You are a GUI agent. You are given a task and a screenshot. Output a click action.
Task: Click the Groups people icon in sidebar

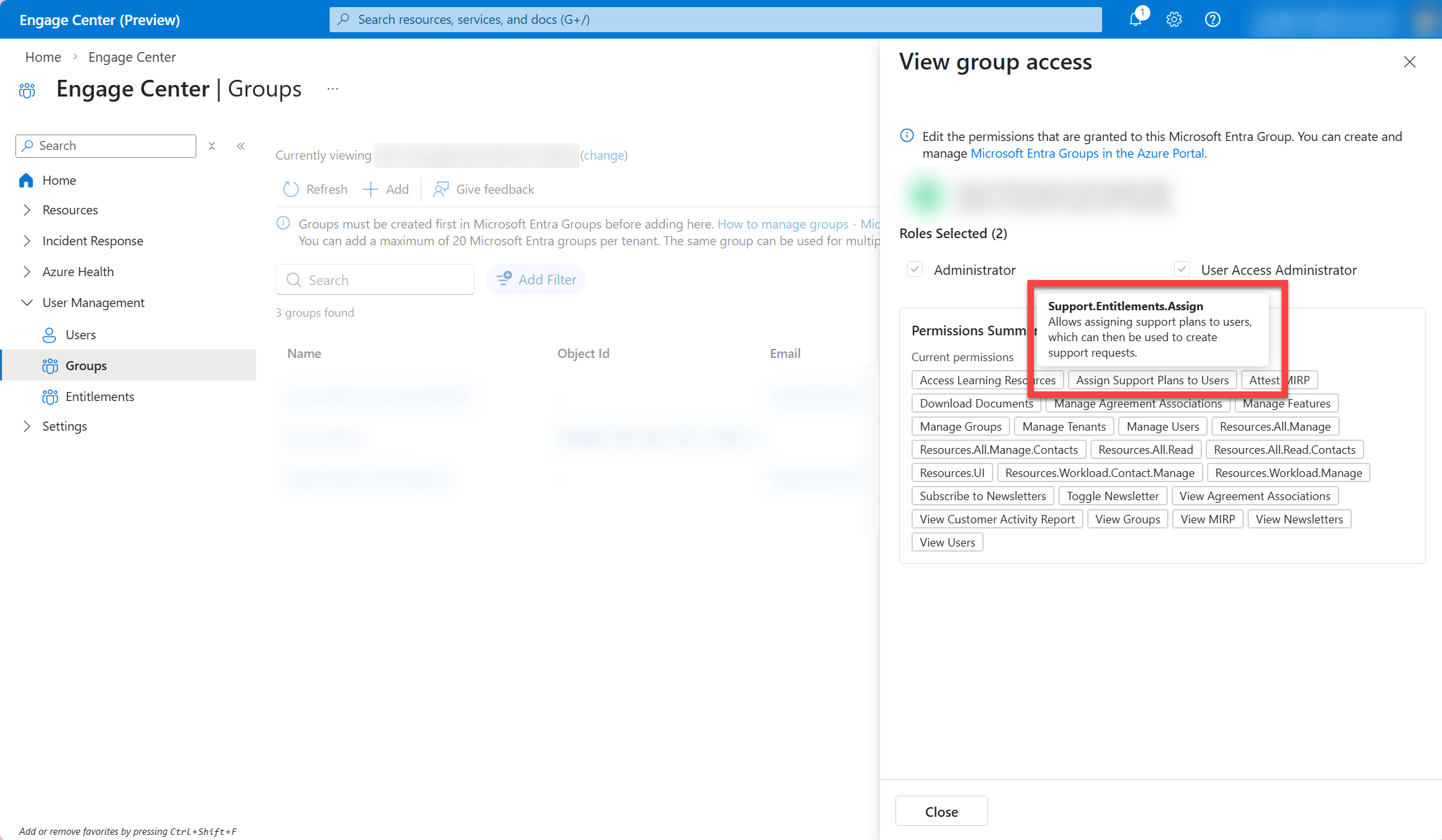50,366
